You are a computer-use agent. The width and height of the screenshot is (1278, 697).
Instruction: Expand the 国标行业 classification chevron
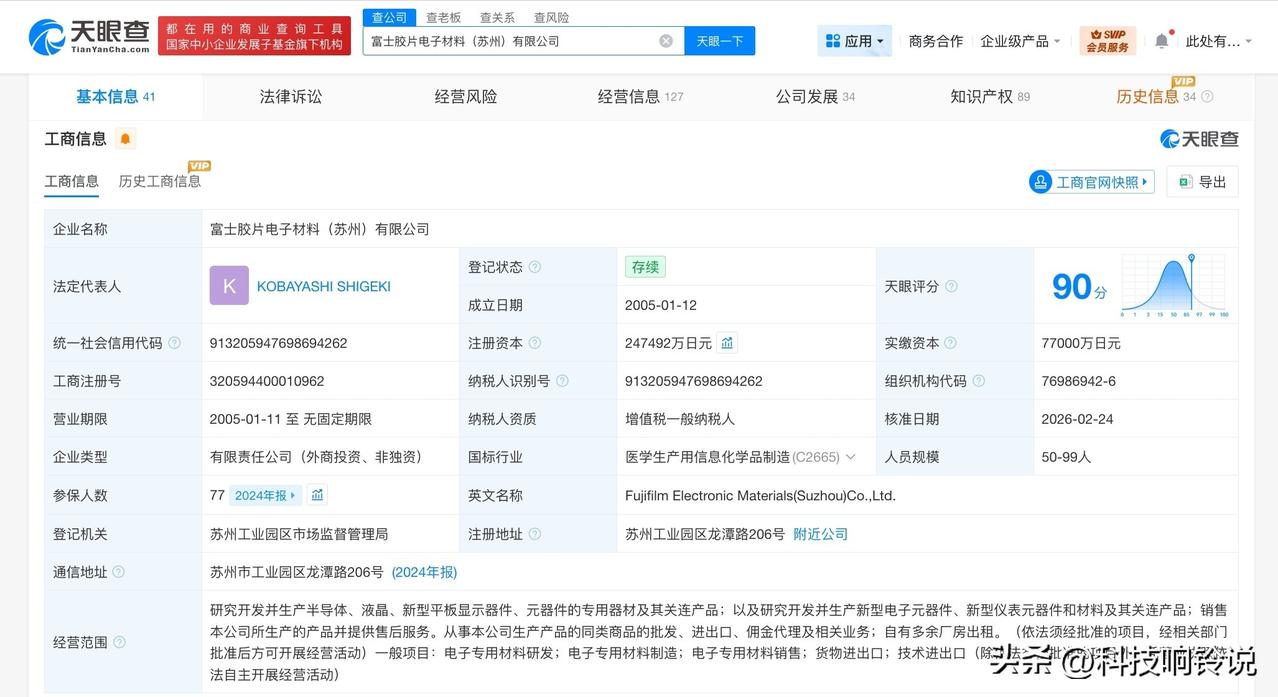[x=851, y=456]
